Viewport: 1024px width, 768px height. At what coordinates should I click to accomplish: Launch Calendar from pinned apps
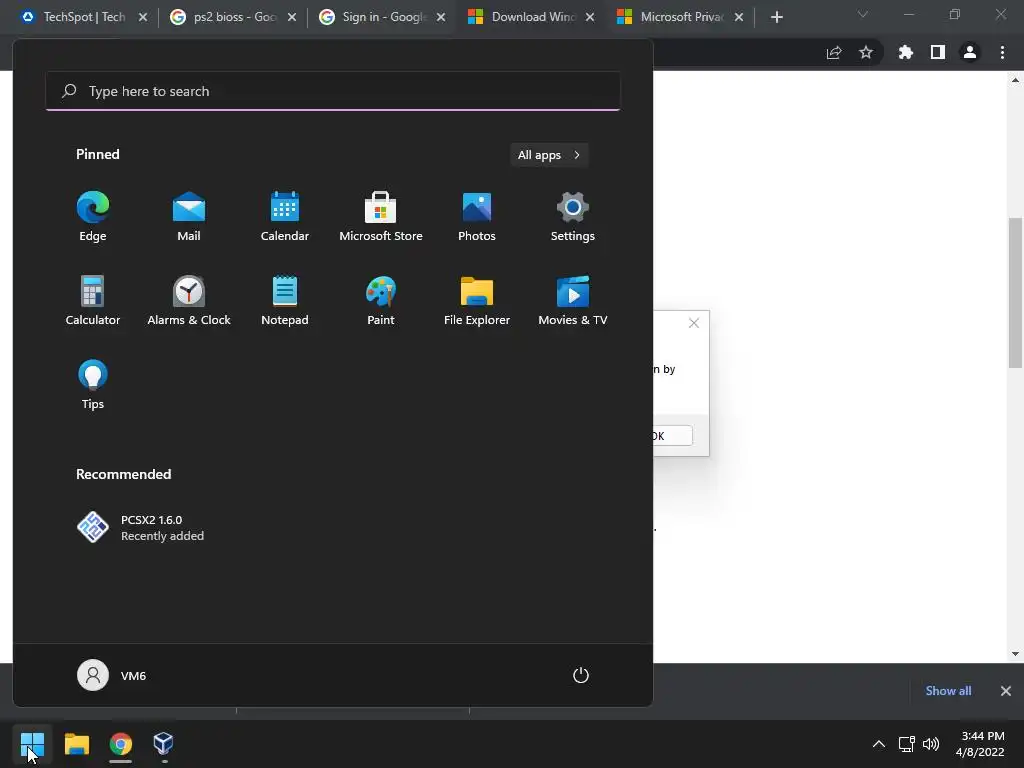click(285, 217)
